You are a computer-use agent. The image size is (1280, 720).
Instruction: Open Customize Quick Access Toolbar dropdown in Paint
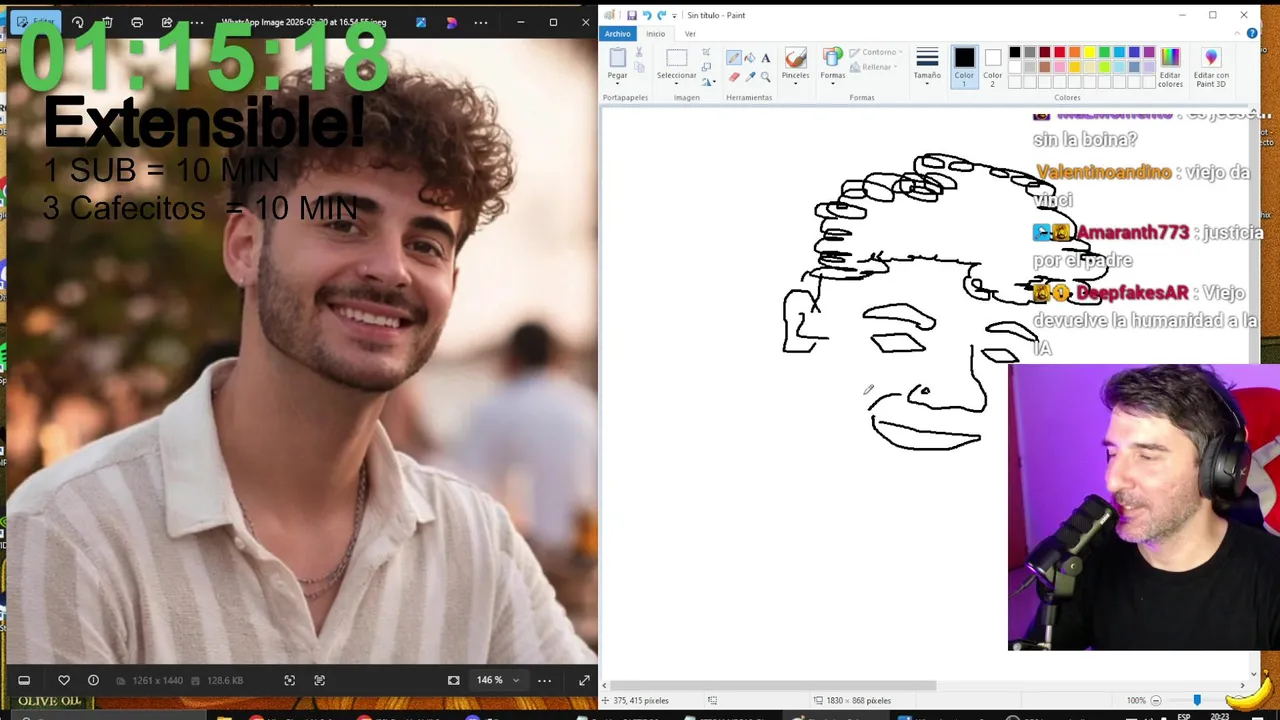click(x=674, y=15)
